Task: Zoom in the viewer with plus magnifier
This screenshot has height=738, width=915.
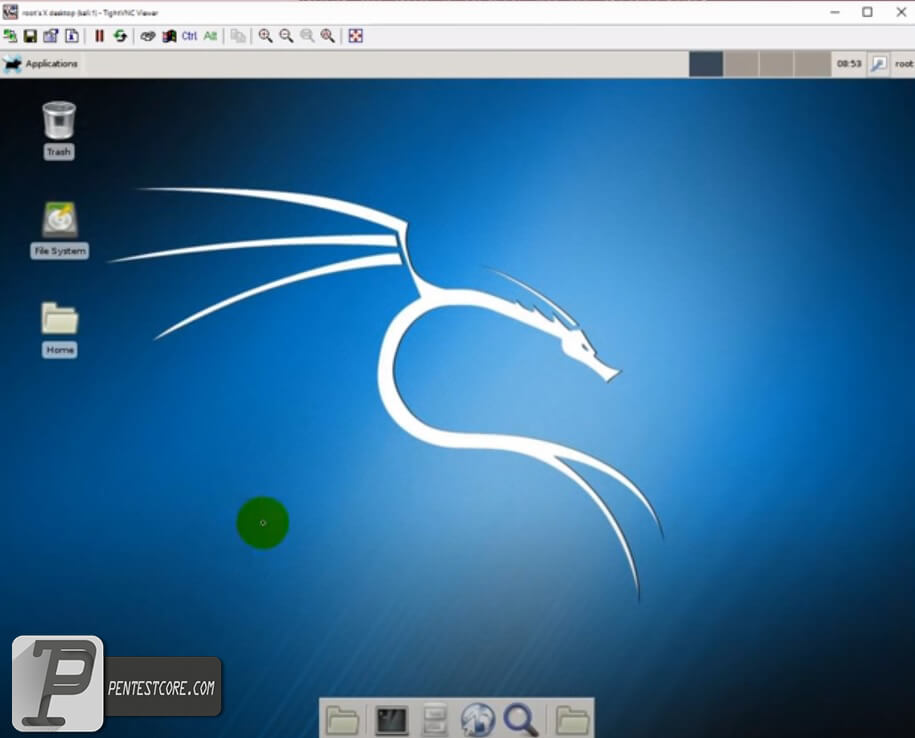Action: point(266,36)
